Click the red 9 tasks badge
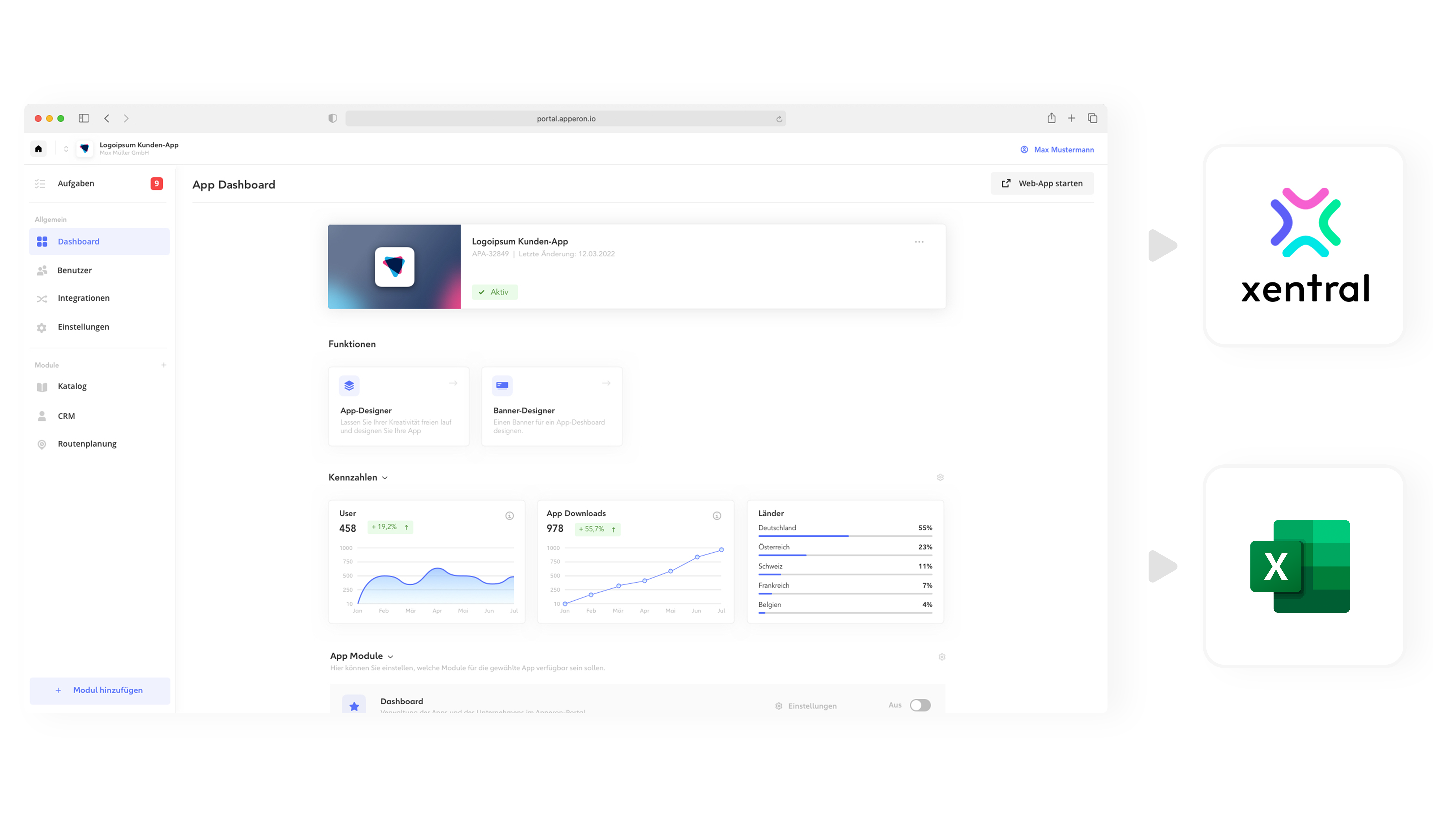Image resolution: width=1433 pixels, height=840 pixels. point(156,184)
